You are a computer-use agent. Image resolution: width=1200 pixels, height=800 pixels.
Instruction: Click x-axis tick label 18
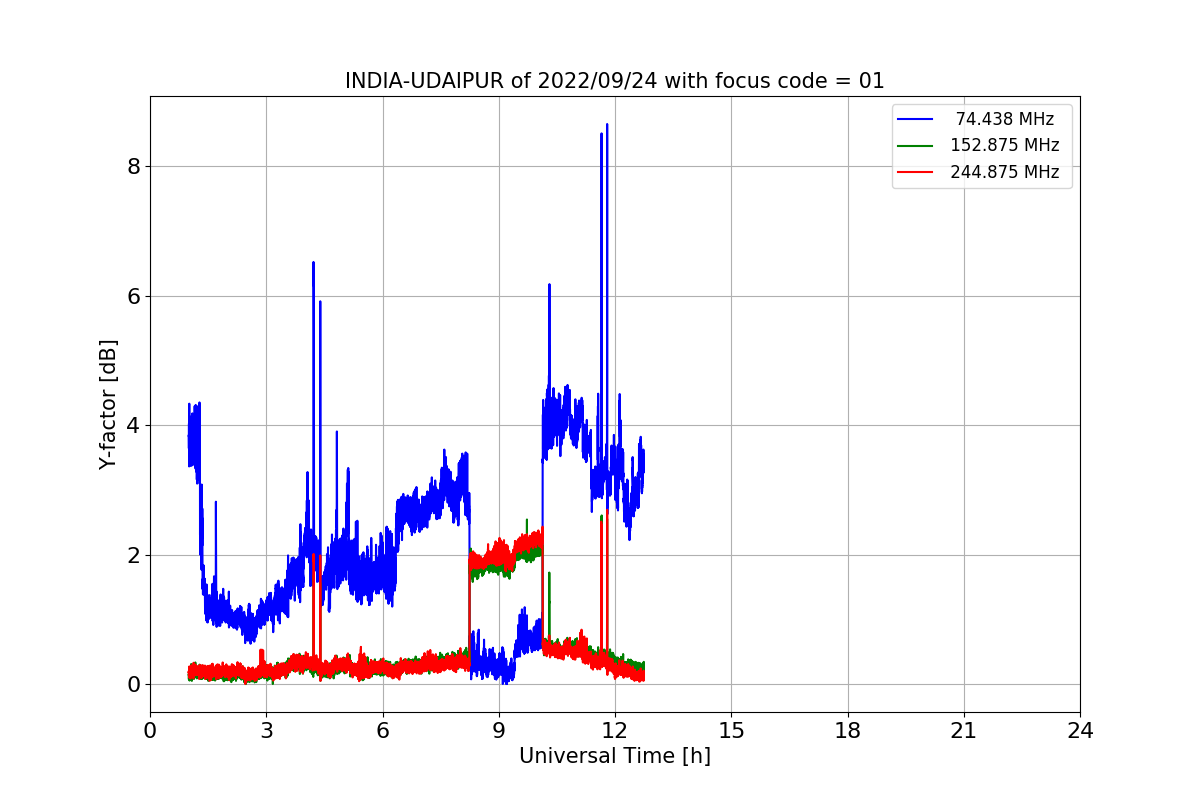[x=848, y=731]
